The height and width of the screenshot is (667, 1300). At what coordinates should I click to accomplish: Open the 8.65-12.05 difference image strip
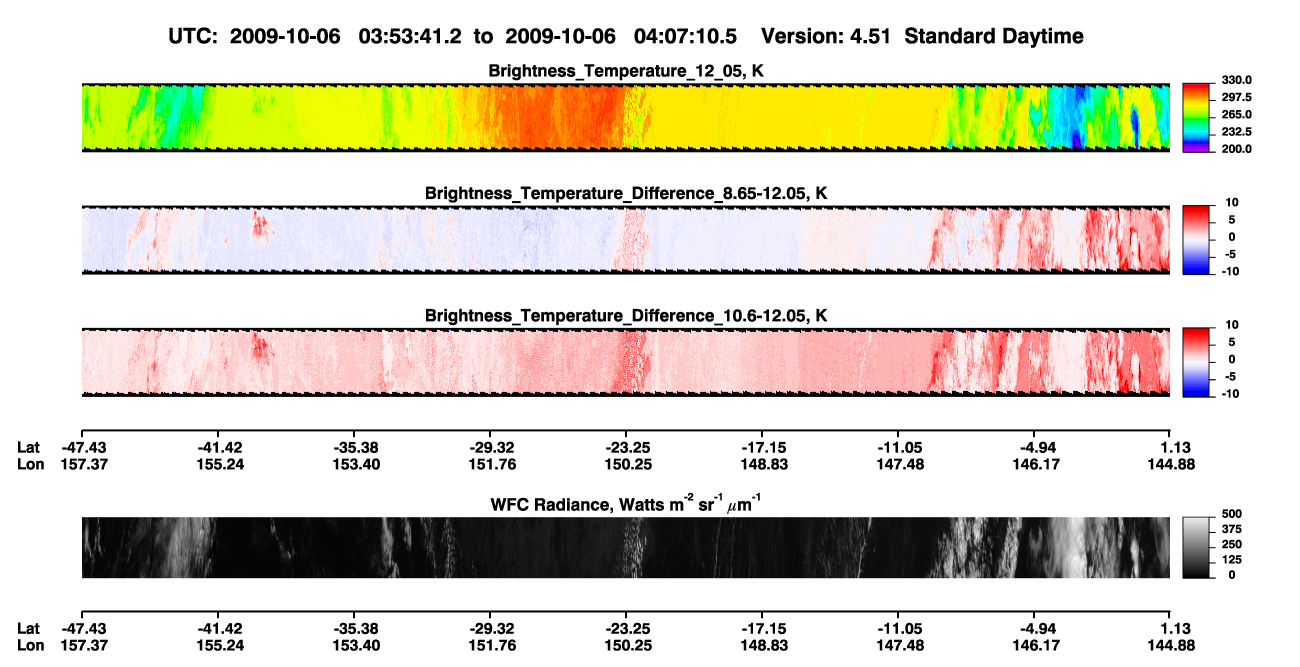(626, 240)
